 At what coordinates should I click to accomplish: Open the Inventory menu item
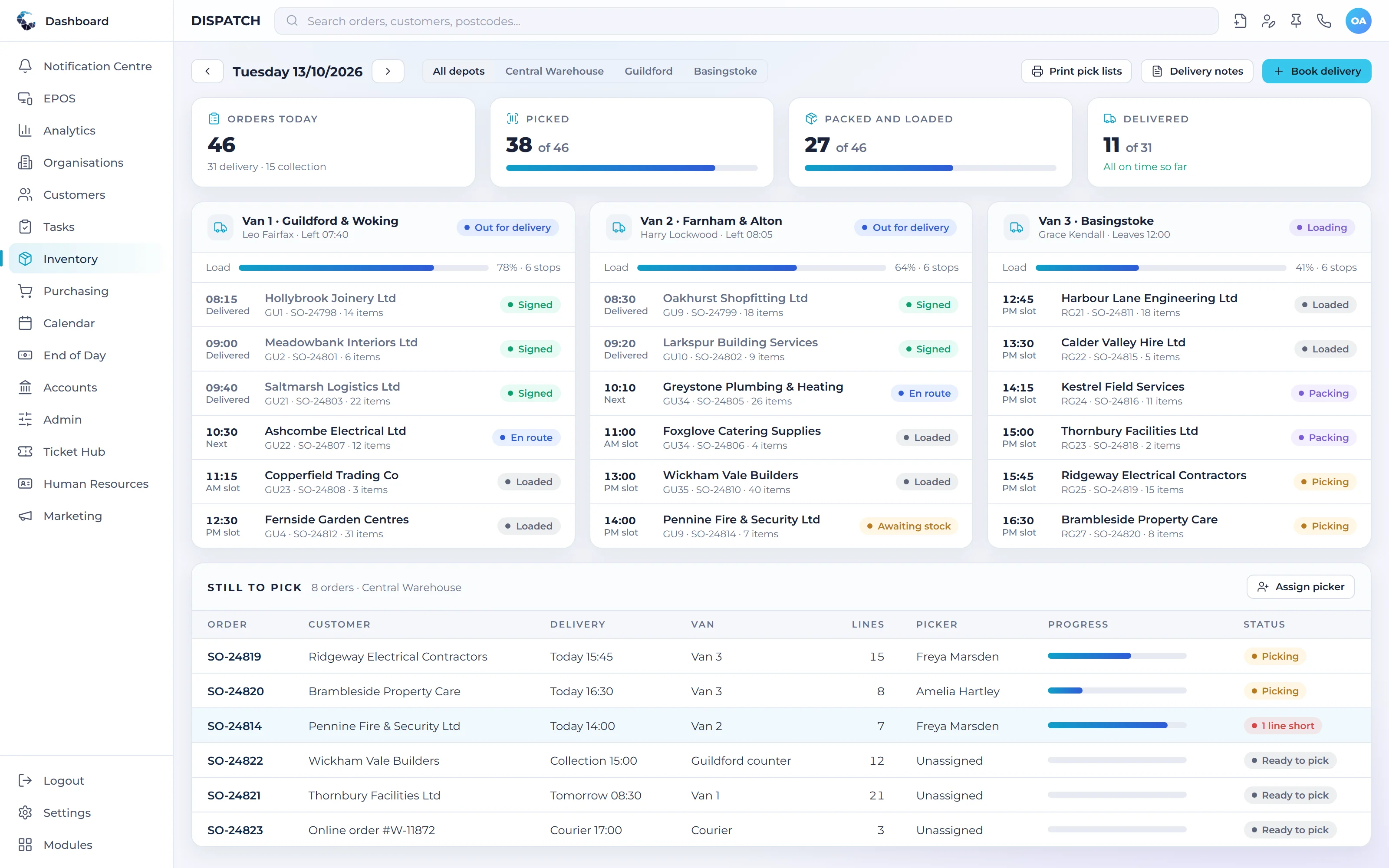coord(86,259)
